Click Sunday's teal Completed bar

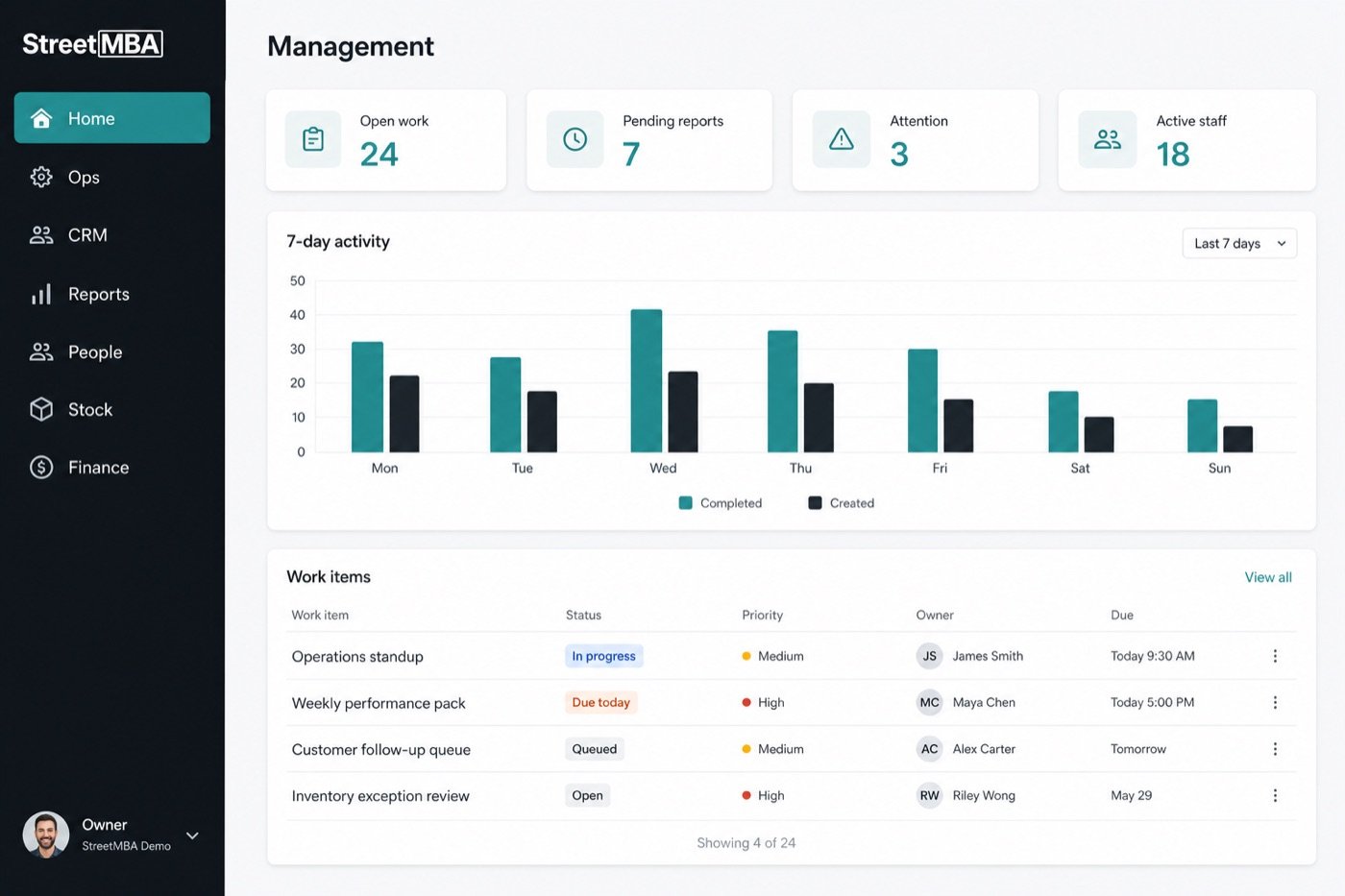point(1202,425)
